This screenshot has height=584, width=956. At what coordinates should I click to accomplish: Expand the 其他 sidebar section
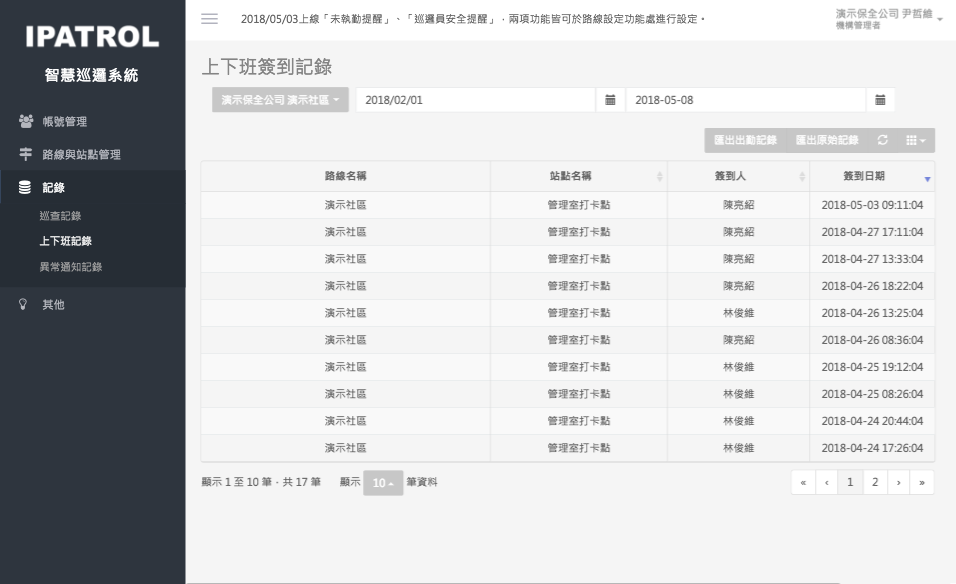click(x=53, y=304)
